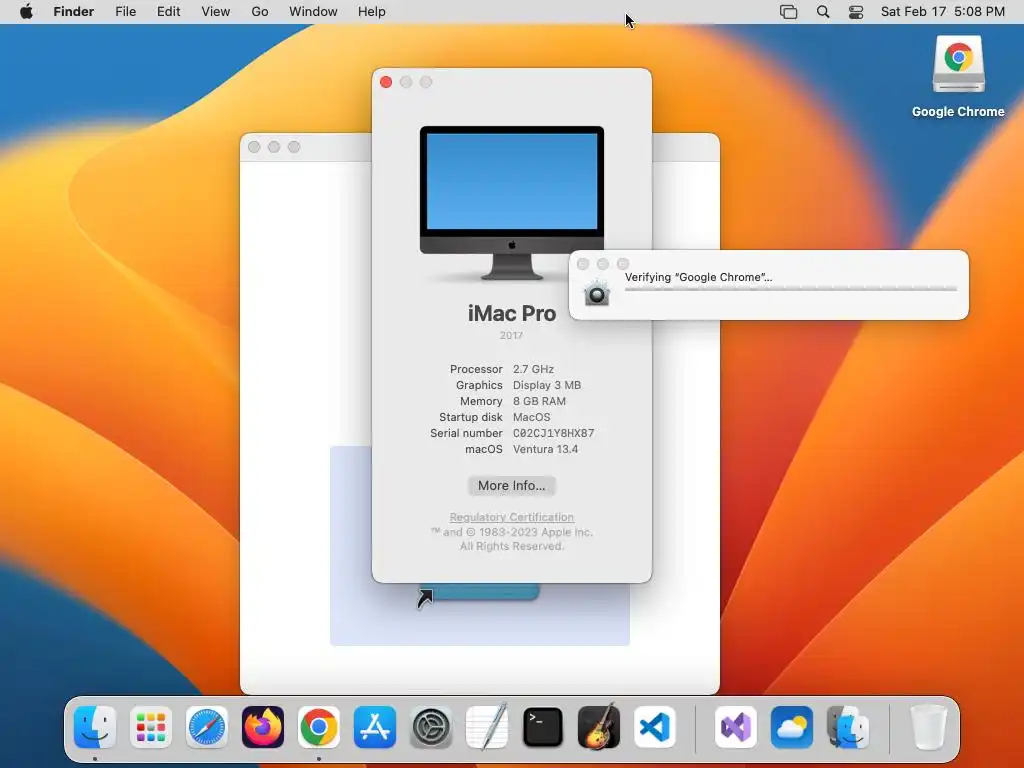Open the Help menu
The image size is (1024, 768).
372,12
